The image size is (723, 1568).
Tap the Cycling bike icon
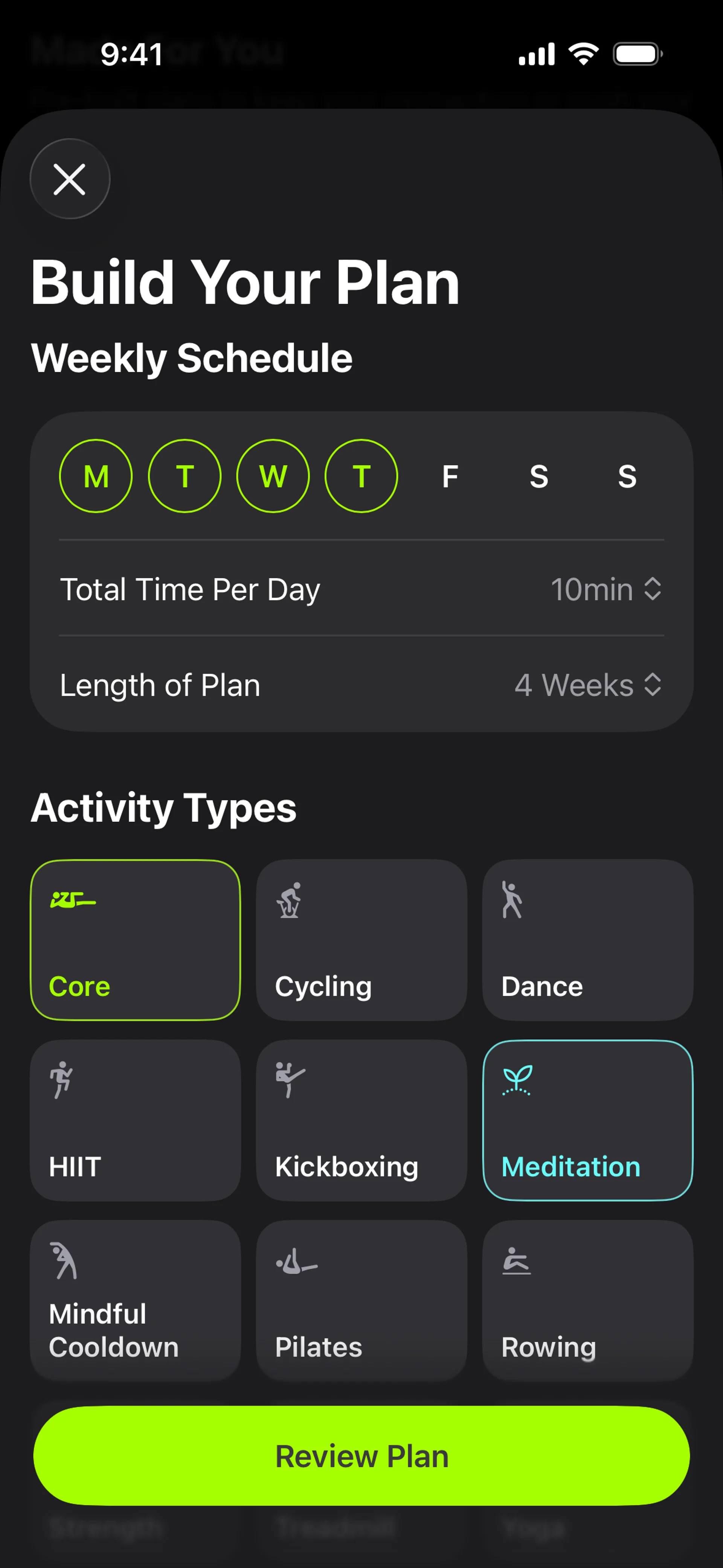click(x=289, y=900)
